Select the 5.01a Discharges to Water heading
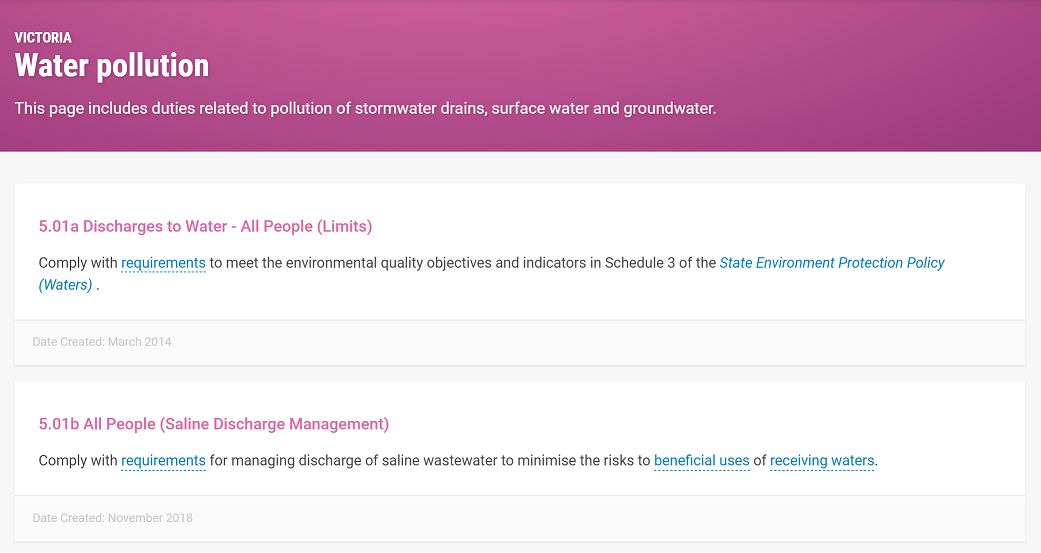The height and width of the screenshot is (553, 1041). [x=205, y=226]
